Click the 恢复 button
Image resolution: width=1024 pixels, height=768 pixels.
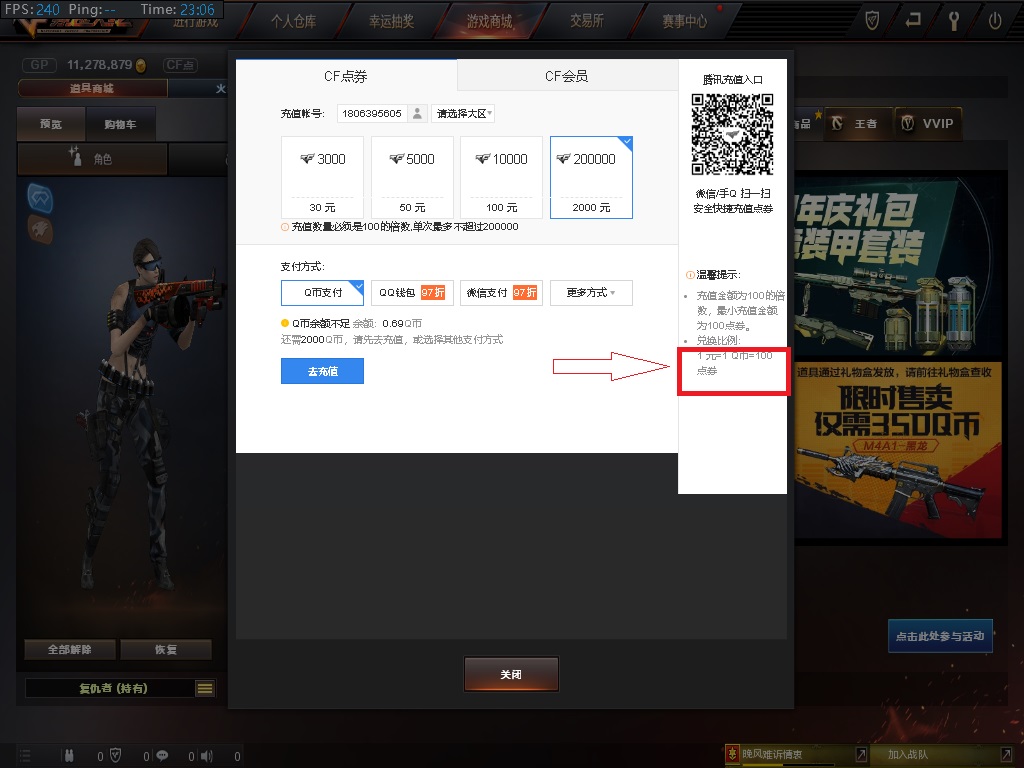166,649
